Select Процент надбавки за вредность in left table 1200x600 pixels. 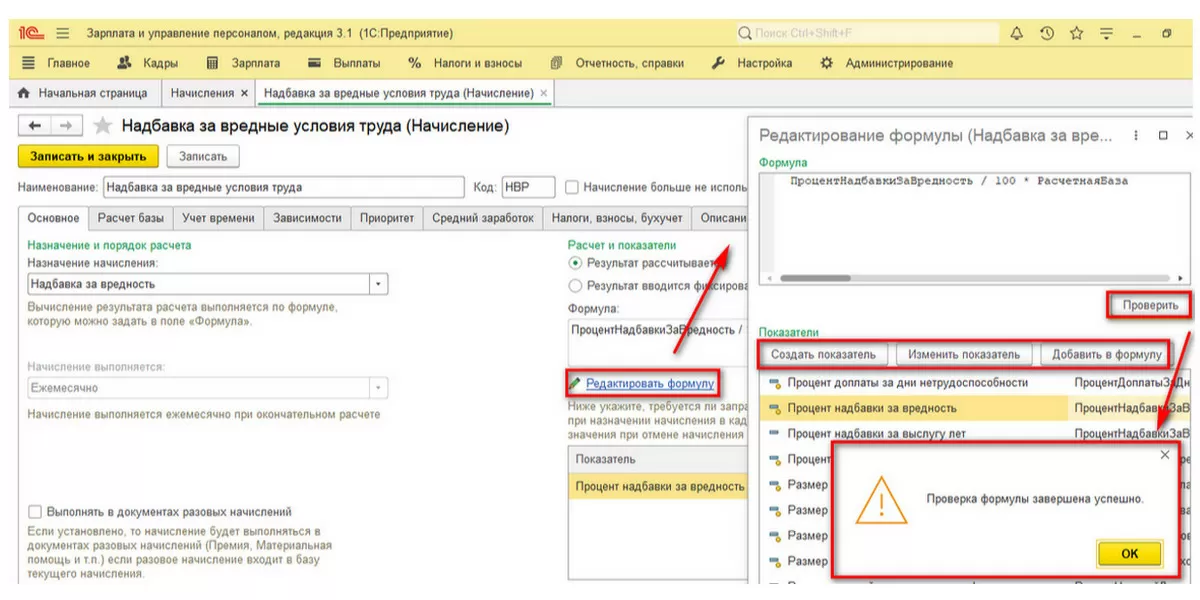coord(660,486)
